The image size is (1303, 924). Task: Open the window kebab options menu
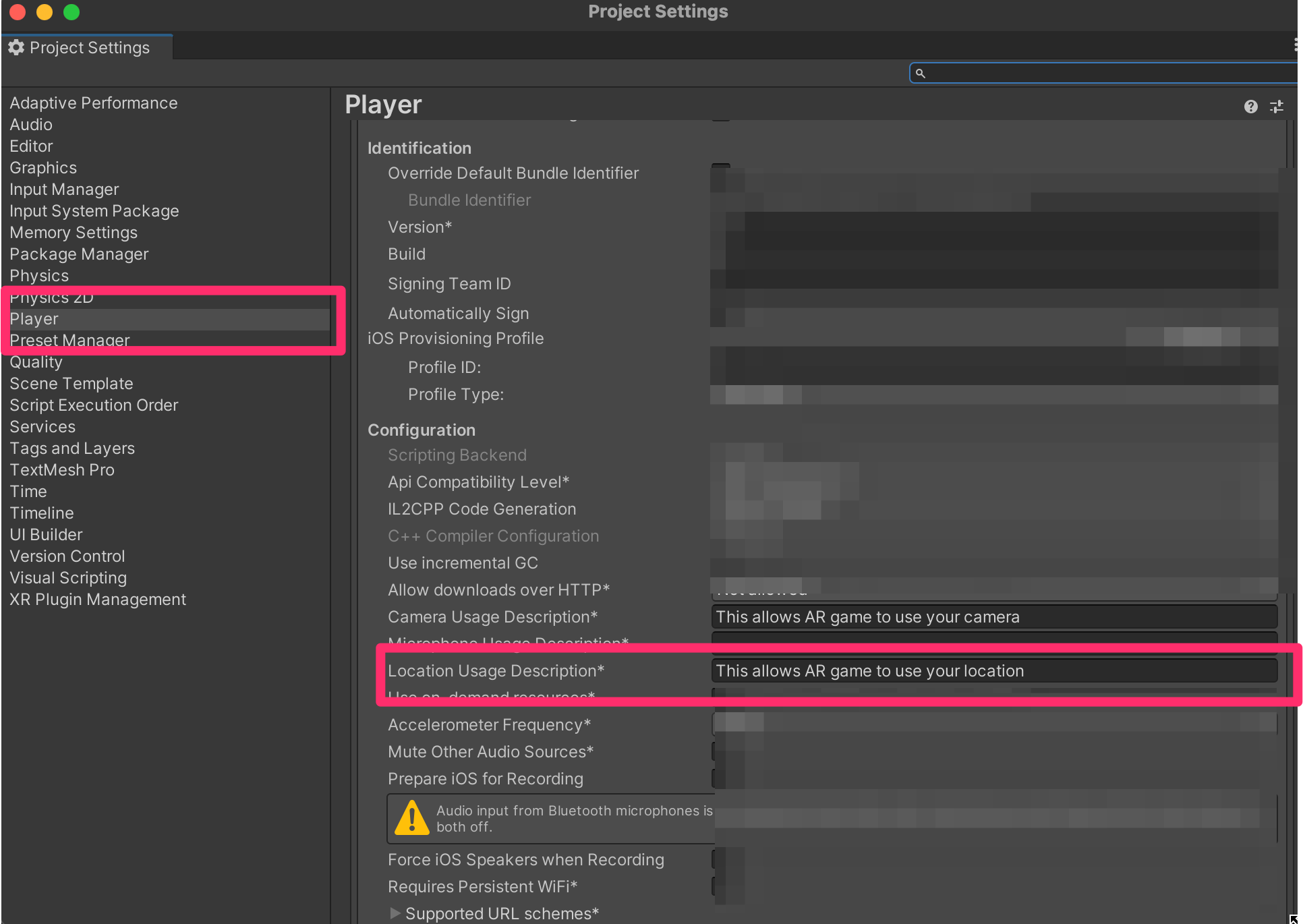point(1296,45)
